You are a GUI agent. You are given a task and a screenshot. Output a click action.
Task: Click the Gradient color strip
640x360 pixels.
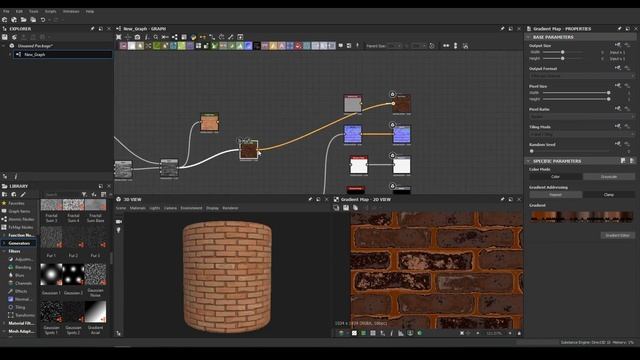click(582, 216)
